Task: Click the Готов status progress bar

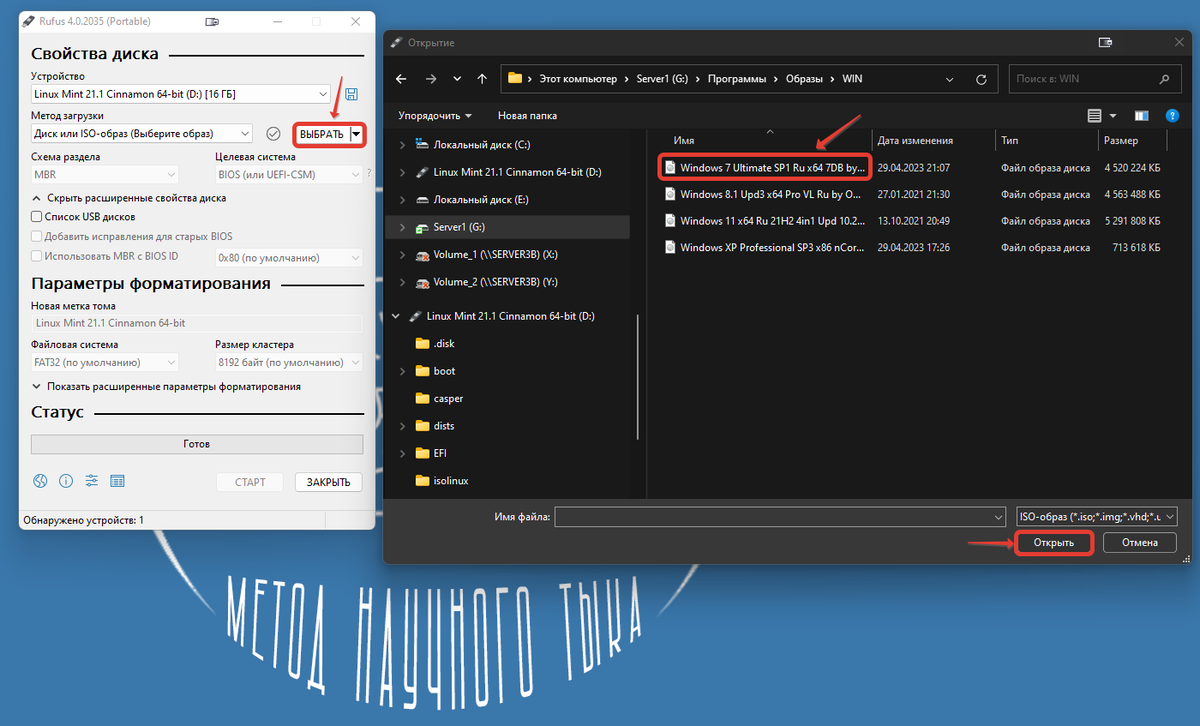Action: coord(197,444)
